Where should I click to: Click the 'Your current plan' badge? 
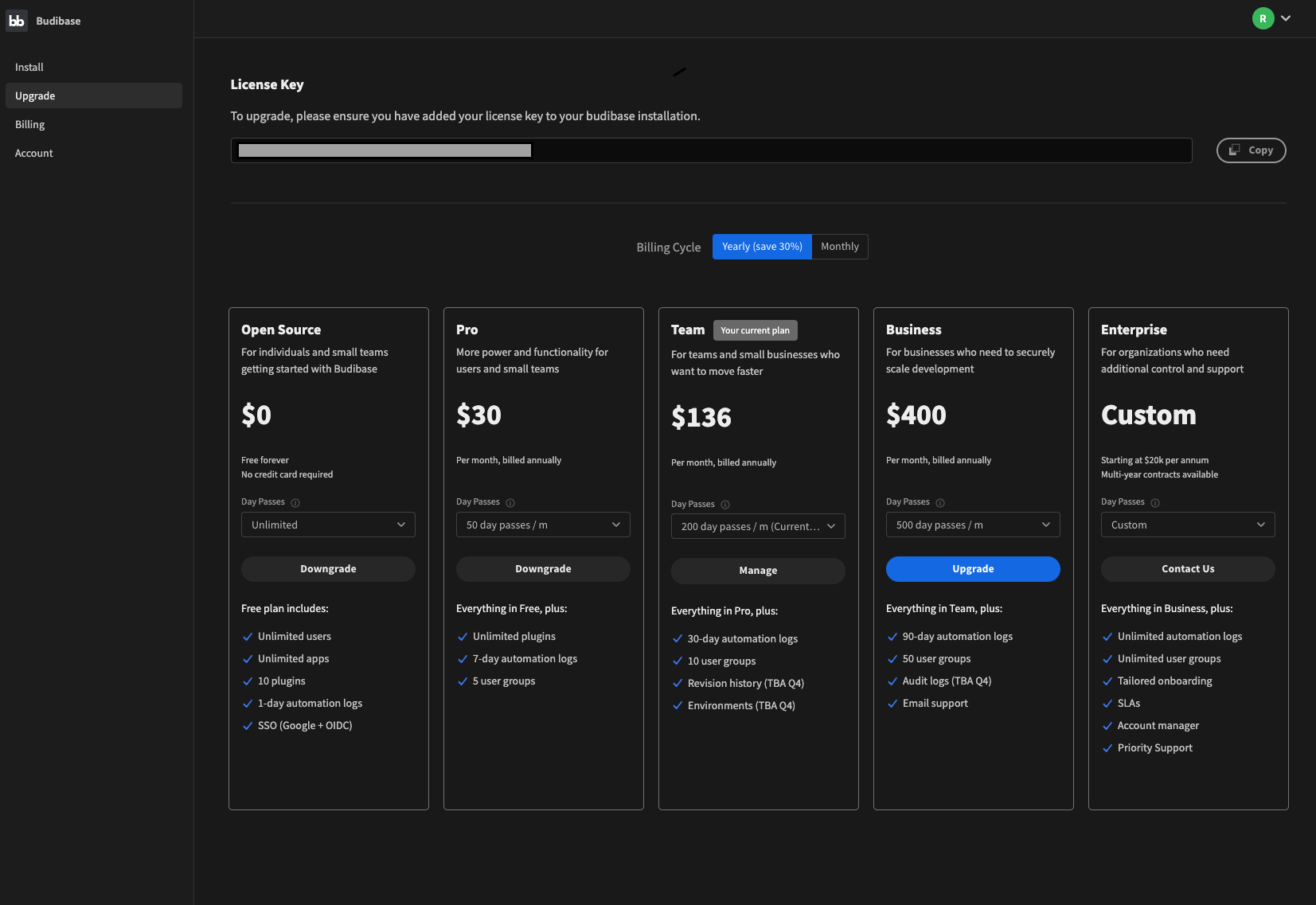(755, 330)
